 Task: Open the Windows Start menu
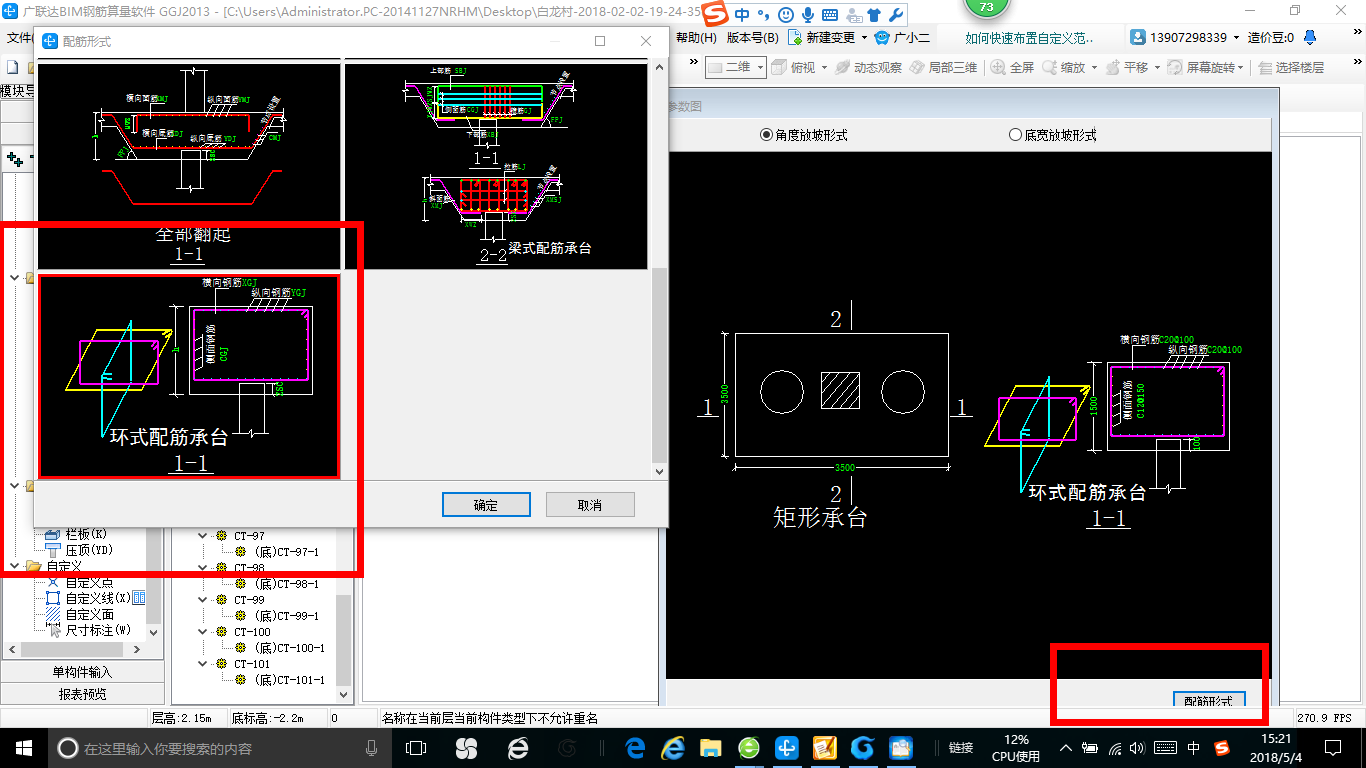tap(23, 747)
